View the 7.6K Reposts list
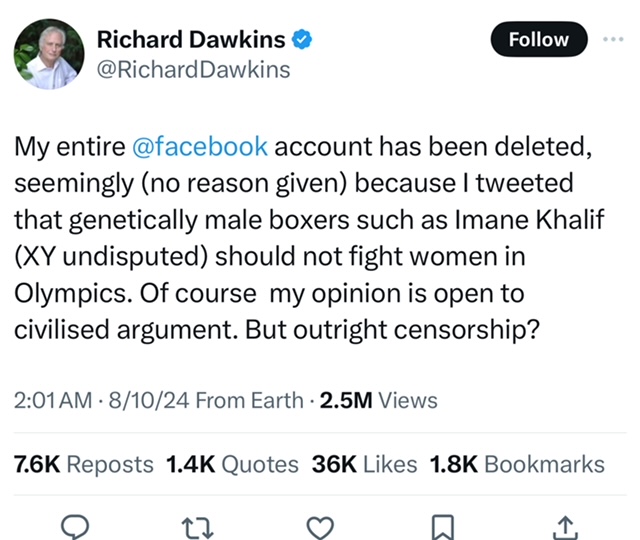This screenshot has width=640, height=540. [84, 464]
